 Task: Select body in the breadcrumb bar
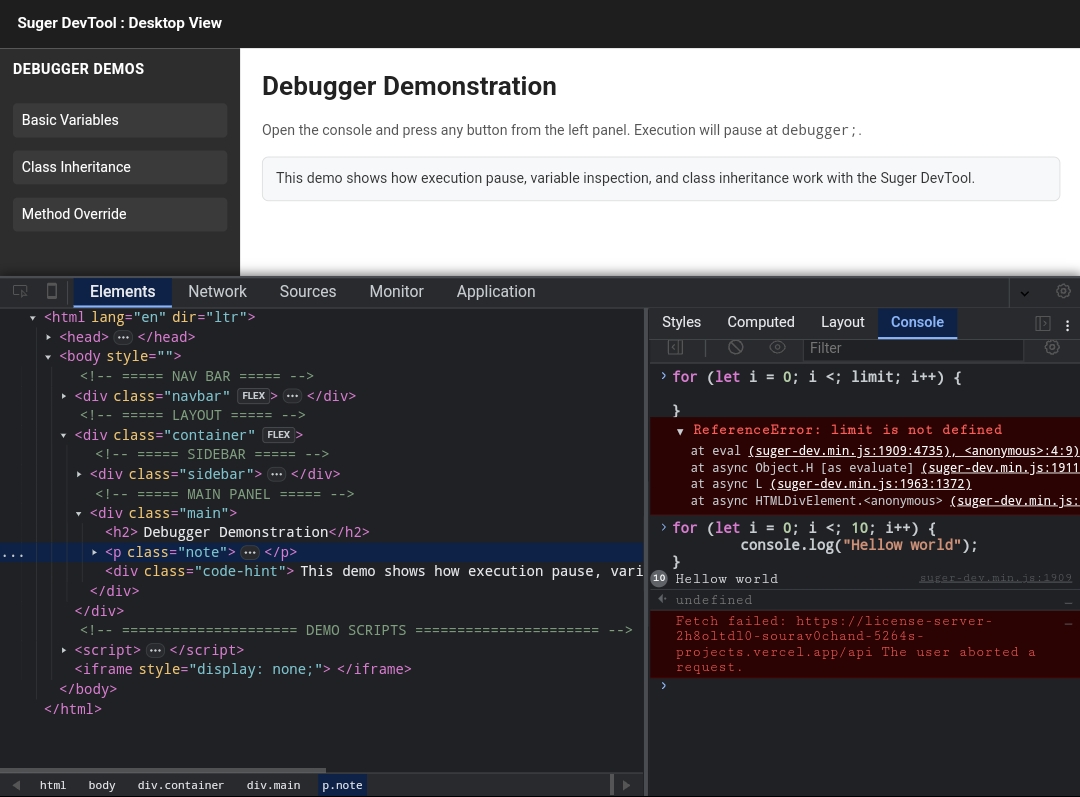[x=102, y=785]
